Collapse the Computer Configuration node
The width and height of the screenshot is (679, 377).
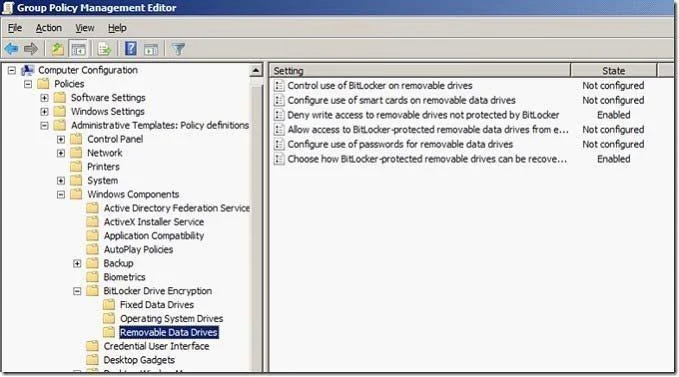click(12, 70)
